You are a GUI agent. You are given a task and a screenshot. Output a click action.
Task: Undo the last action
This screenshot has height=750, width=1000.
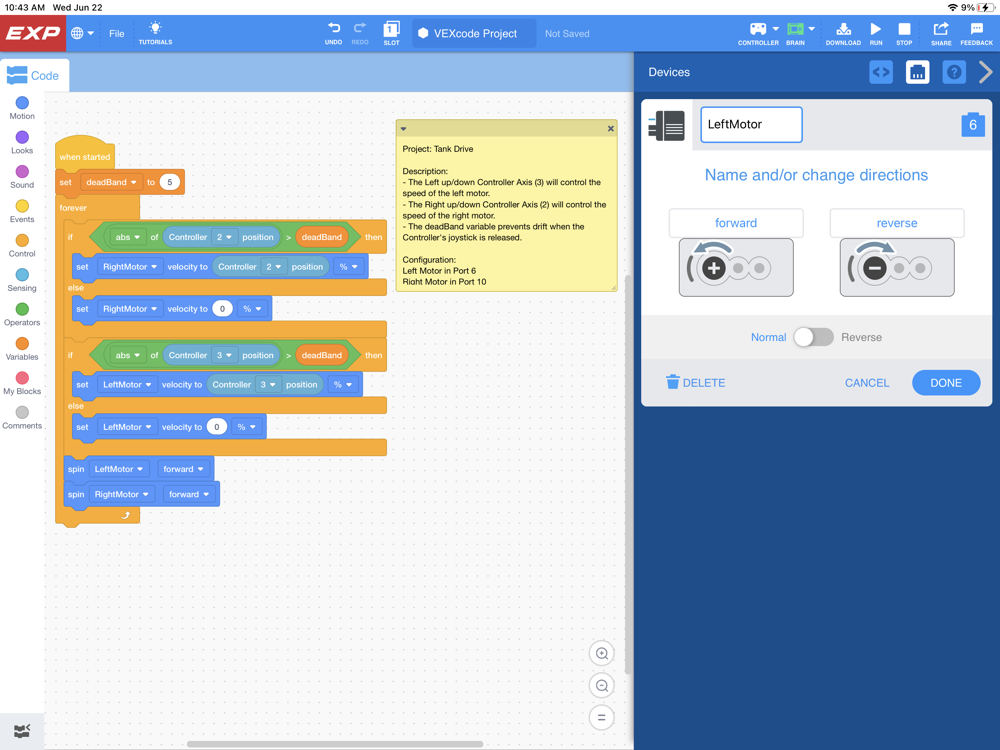[334, 33]
